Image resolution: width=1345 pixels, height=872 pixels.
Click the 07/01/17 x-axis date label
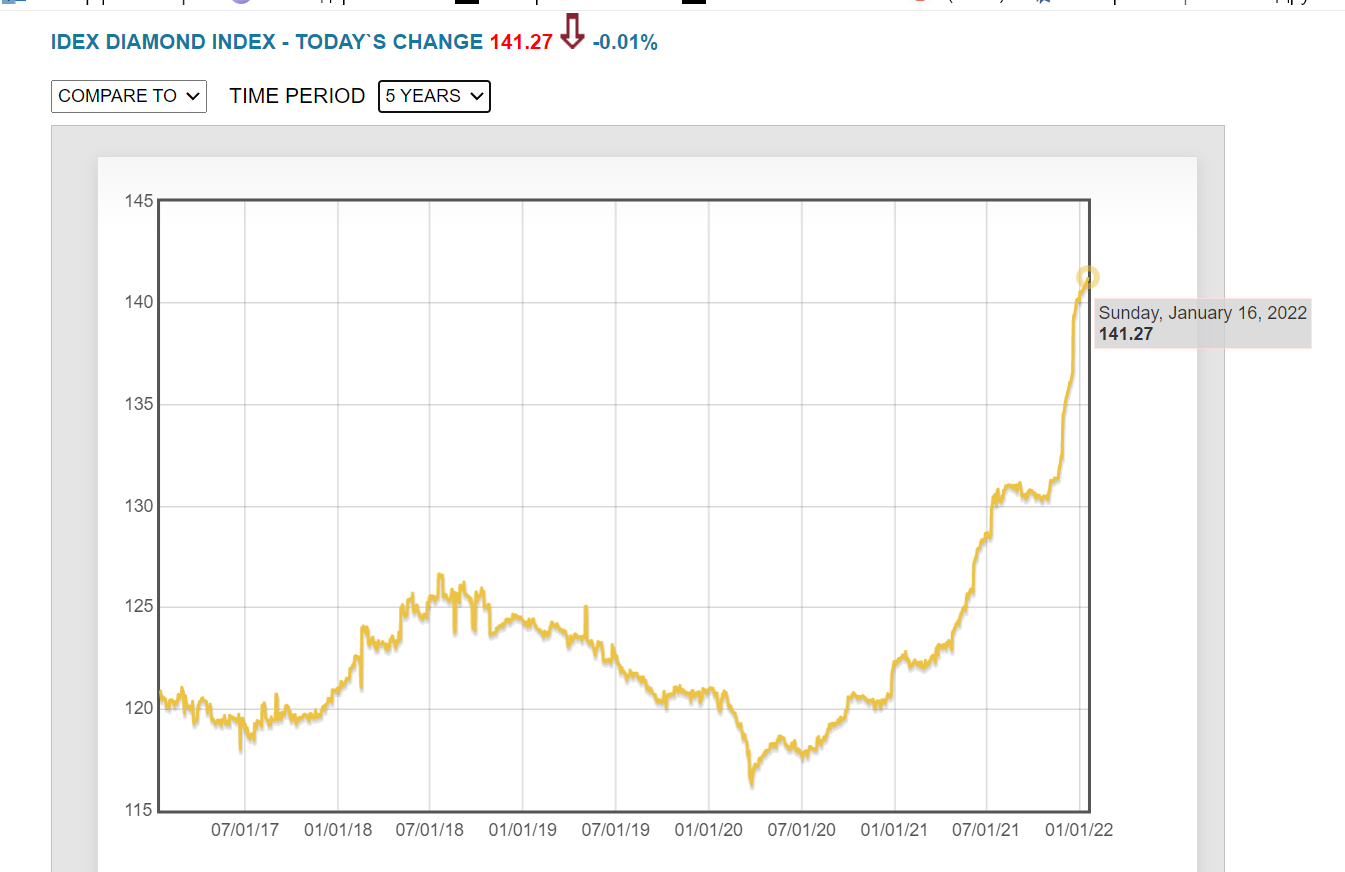tap(245, 831)
